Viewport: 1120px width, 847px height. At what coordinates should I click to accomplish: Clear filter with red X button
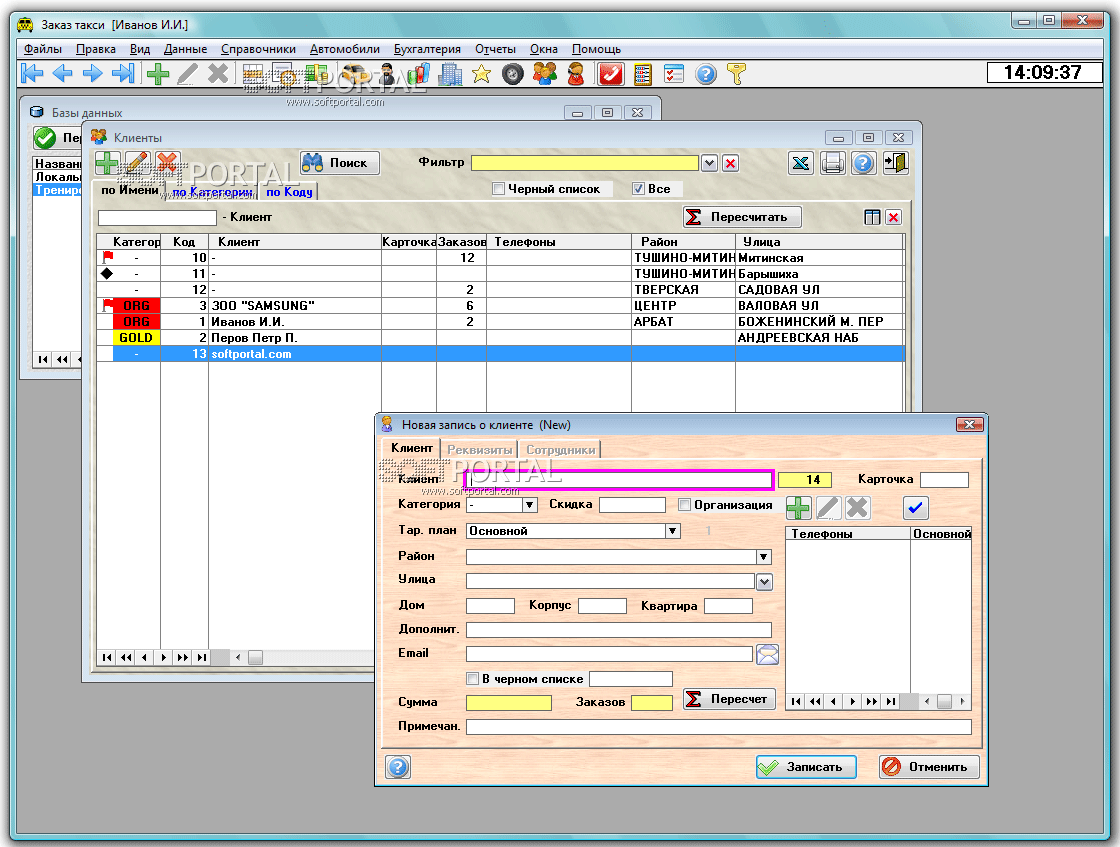[730, 164]
